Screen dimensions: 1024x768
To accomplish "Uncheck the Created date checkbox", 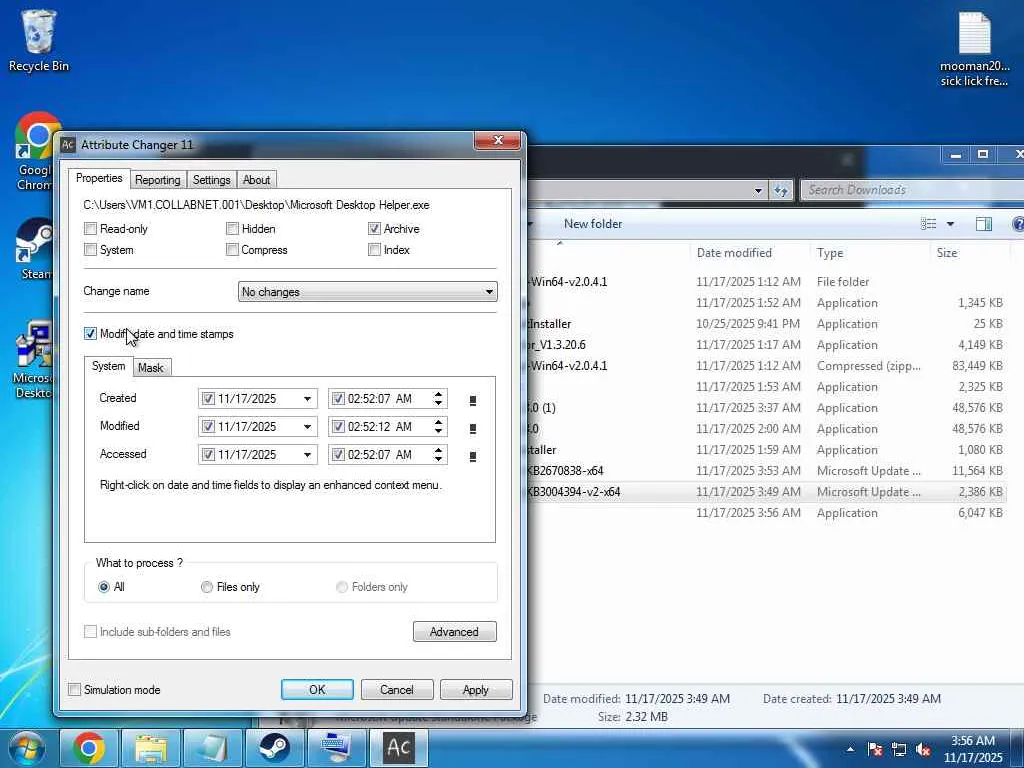I will (208, 398).
